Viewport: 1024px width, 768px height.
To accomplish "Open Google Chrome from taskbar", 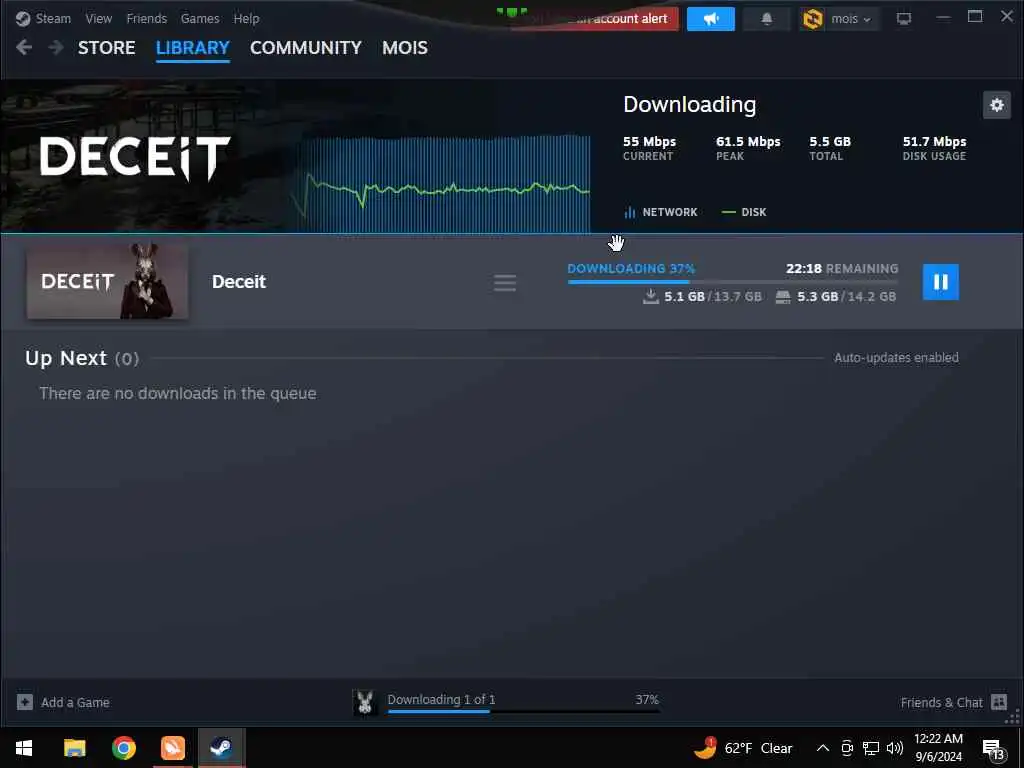I will tap(123, 748).
